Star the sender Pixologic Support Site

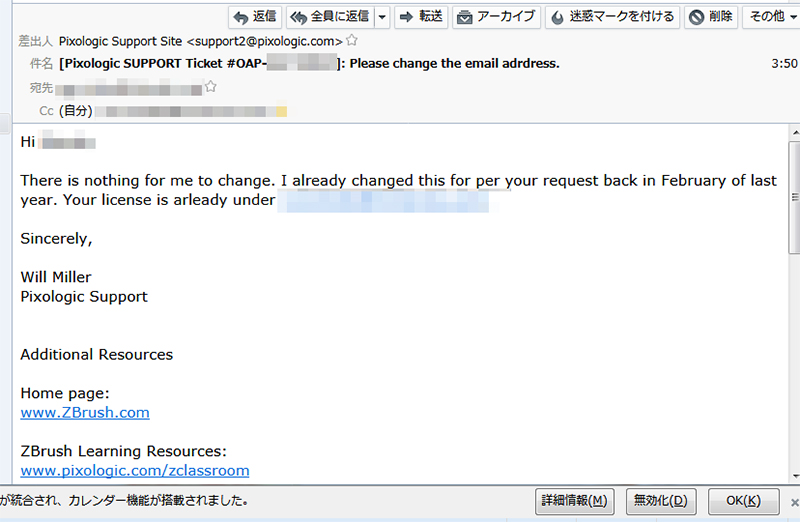tap(351, 41)
